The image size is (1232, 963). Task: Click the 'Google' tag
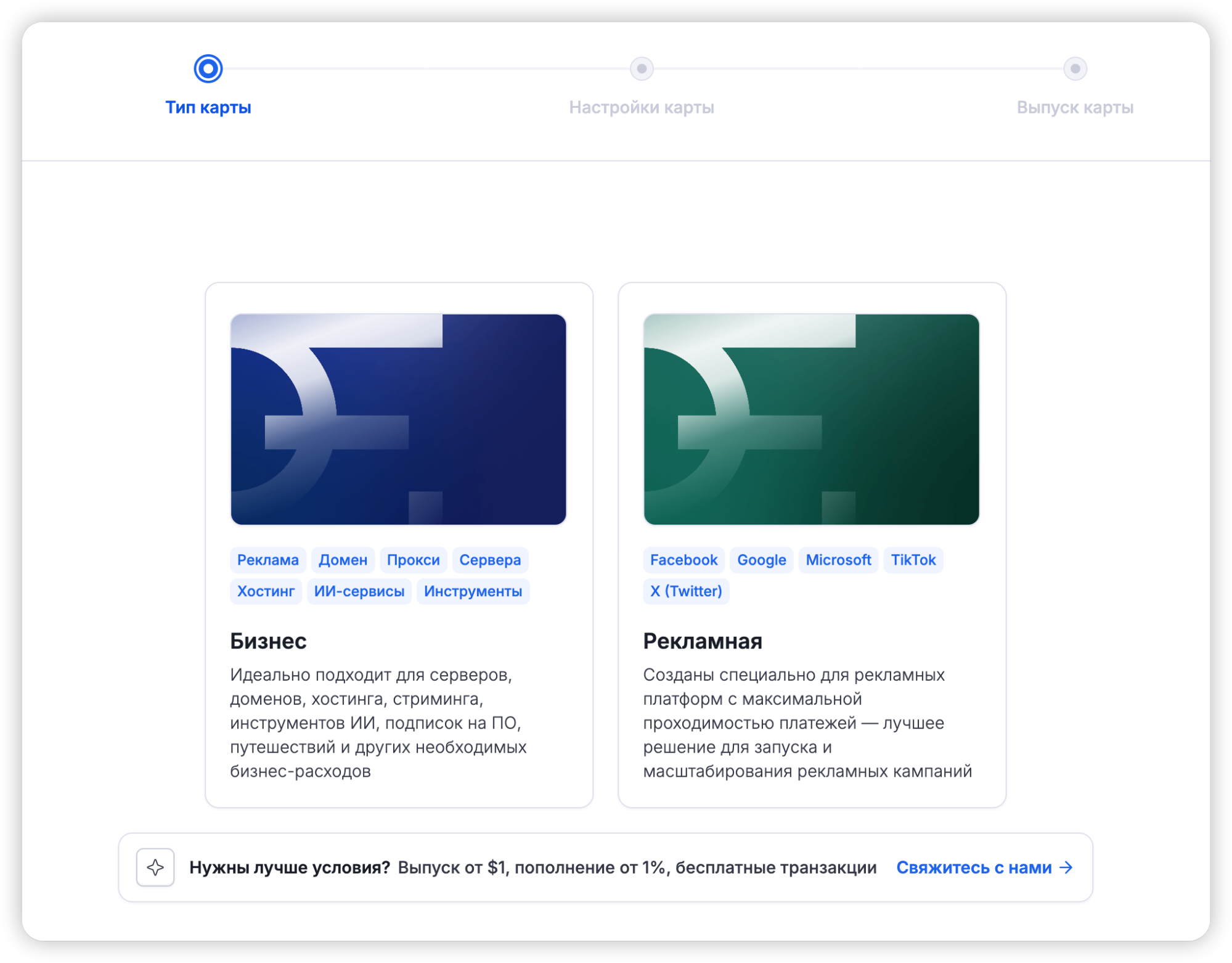tap(762, 560)
